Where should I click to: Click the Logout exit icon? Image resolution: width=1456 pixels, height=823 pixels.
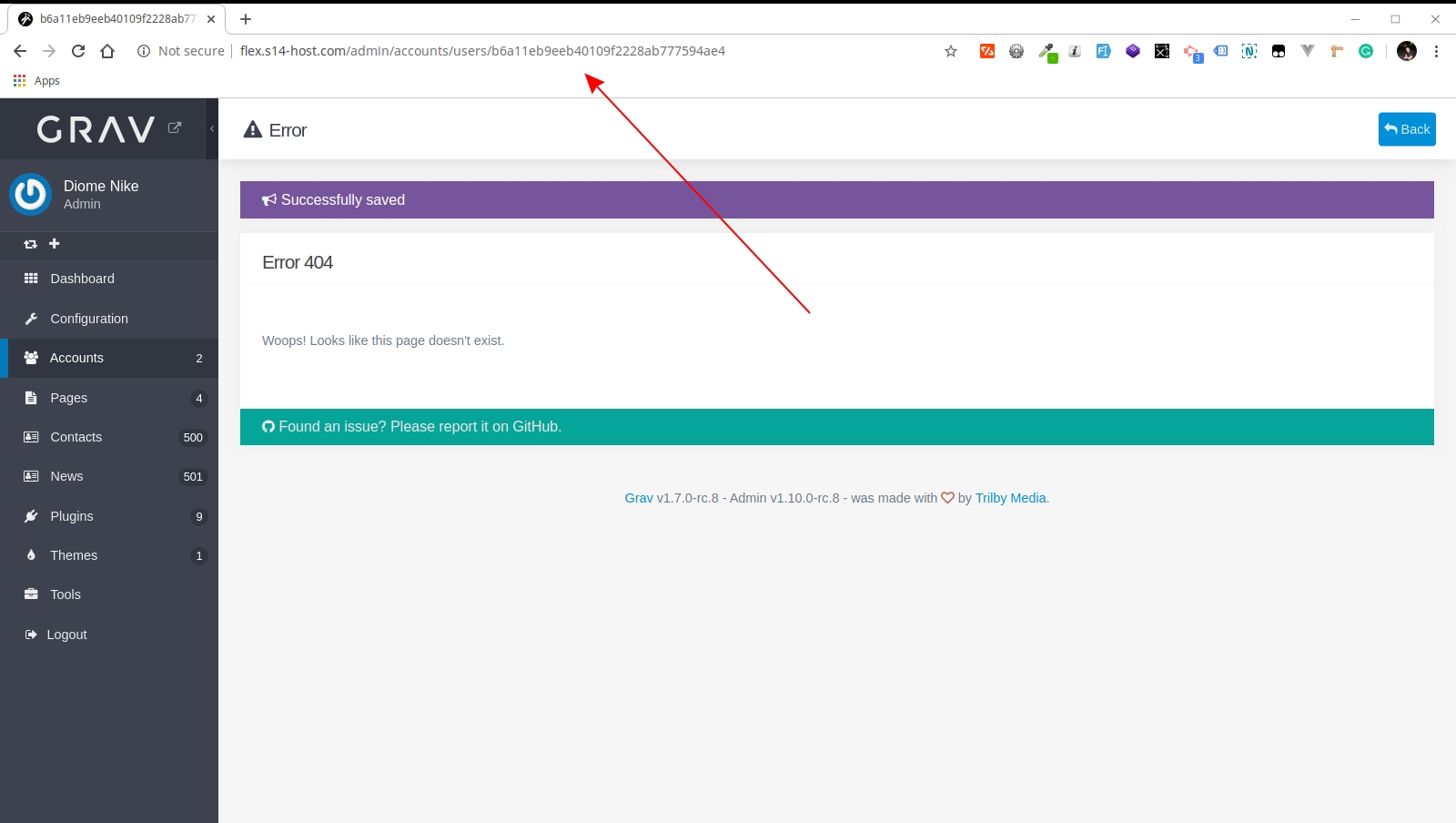tap(31, 635)
